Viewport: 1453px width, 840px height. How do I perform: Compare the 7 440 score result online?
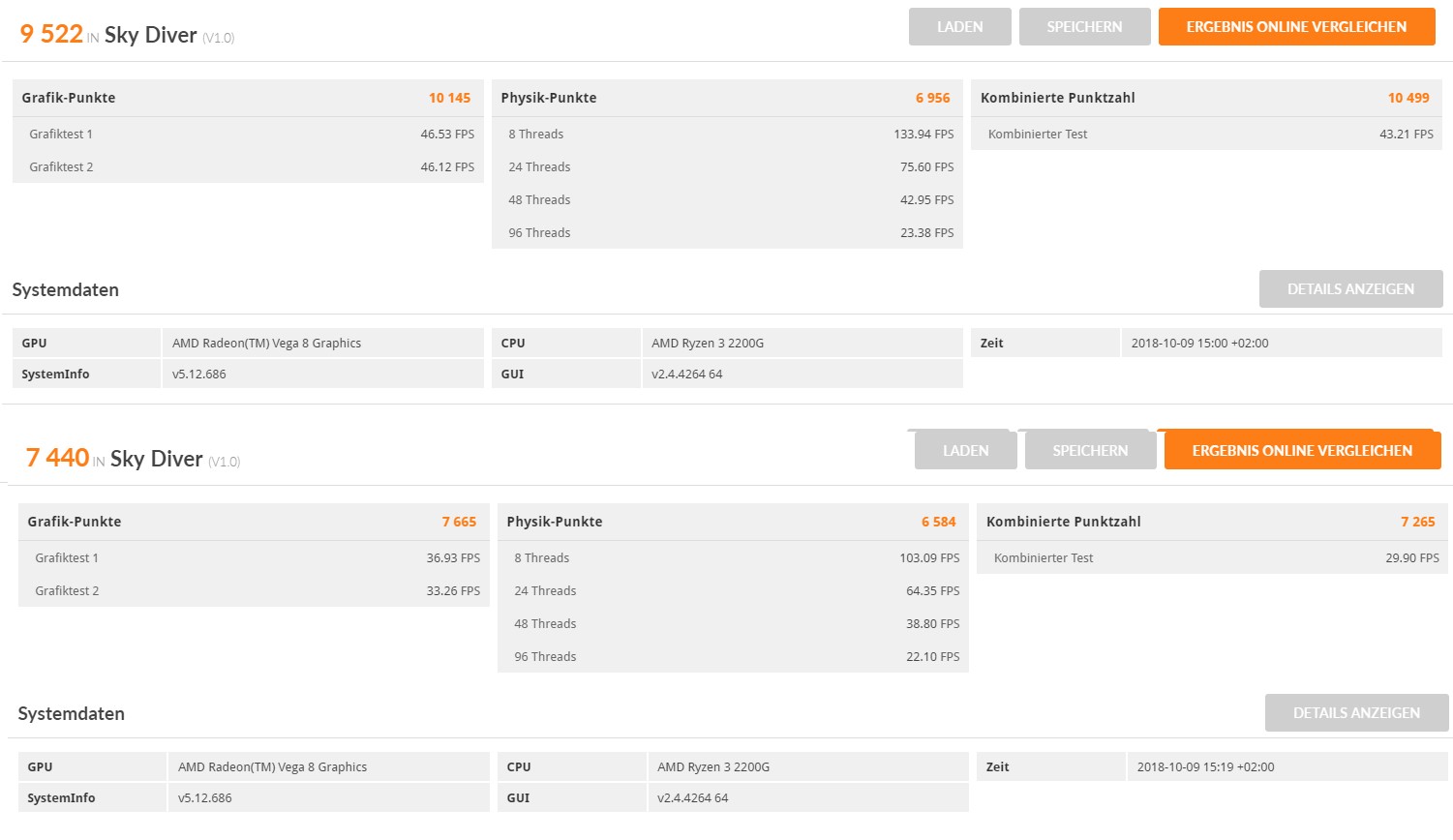pyautogui.click(x=1302, y=451)
